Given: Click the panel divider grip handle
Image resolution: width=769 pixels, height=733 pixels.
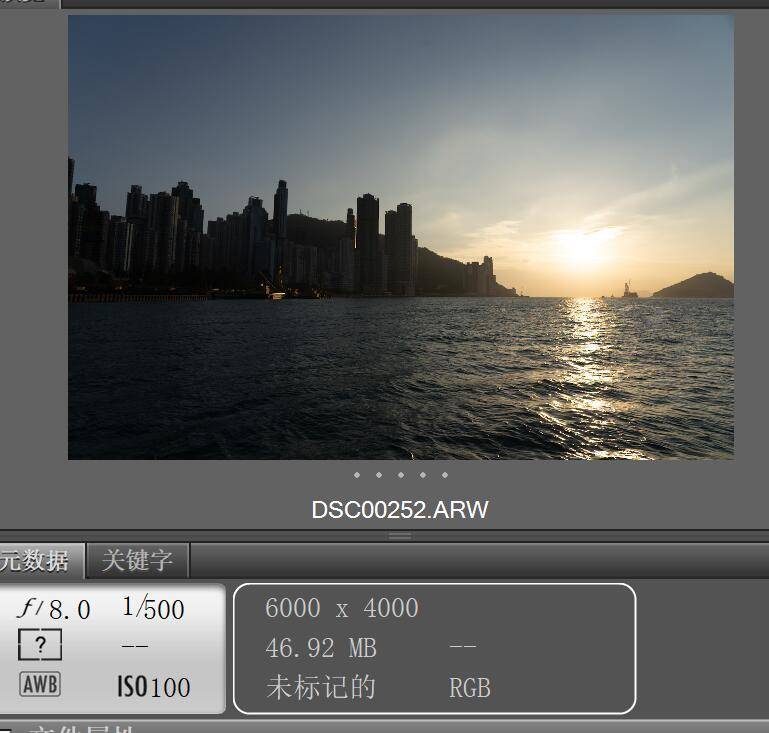Looking at the screenshot, I should 400,536.
